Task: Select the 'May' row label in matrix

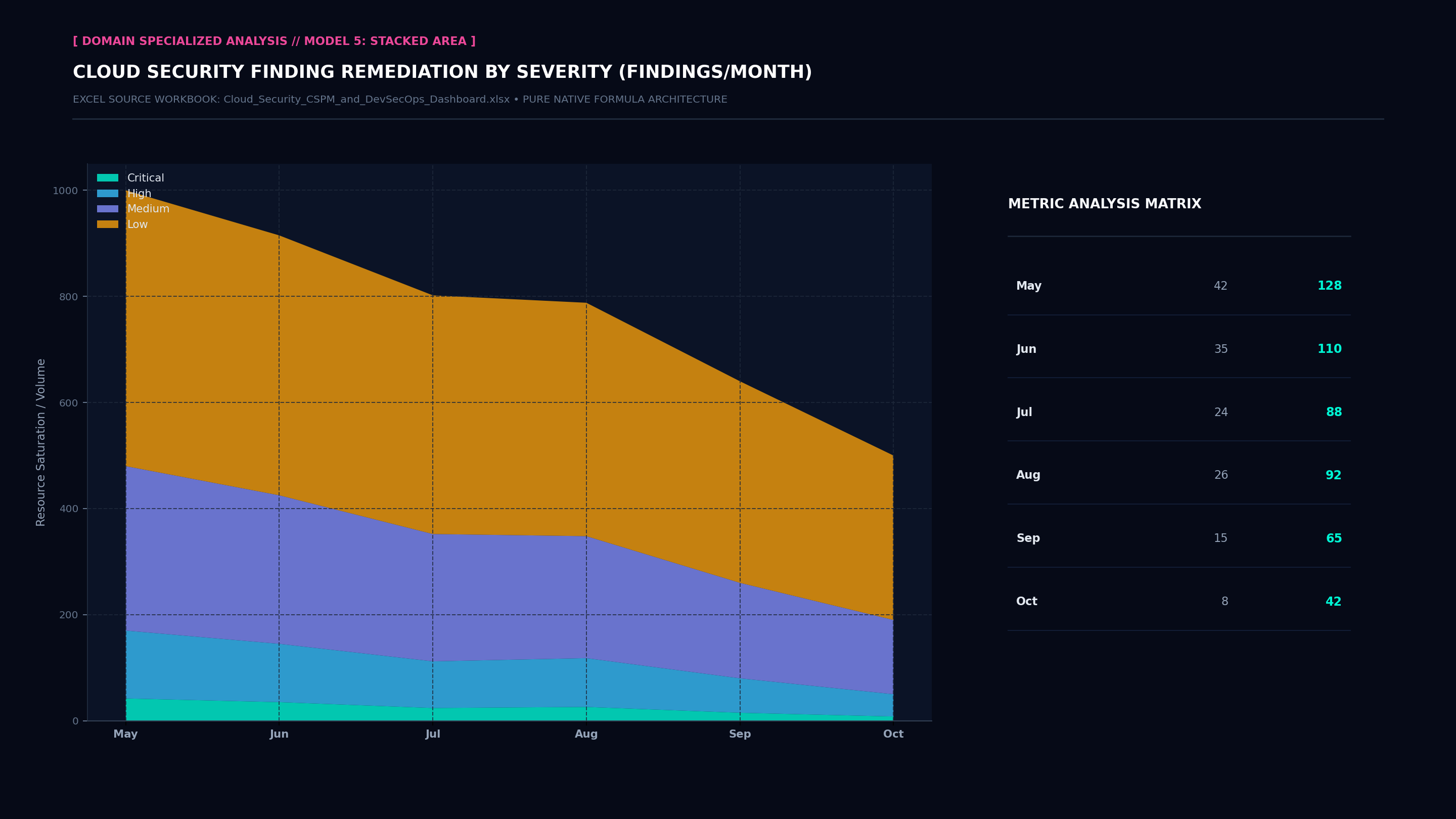Action: pyautogui.click(x=1029, y=286)
